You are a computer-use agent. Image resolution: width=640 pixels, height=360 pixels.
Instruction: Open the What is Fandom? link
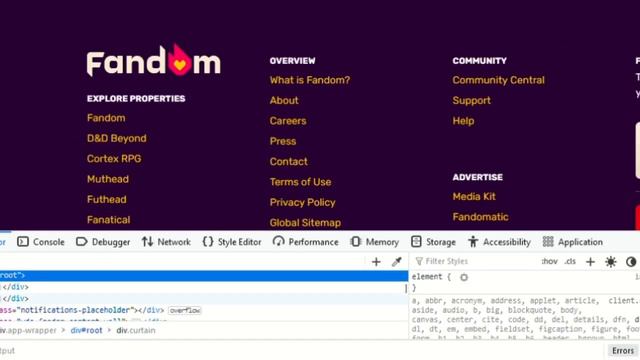pos(310,80)
